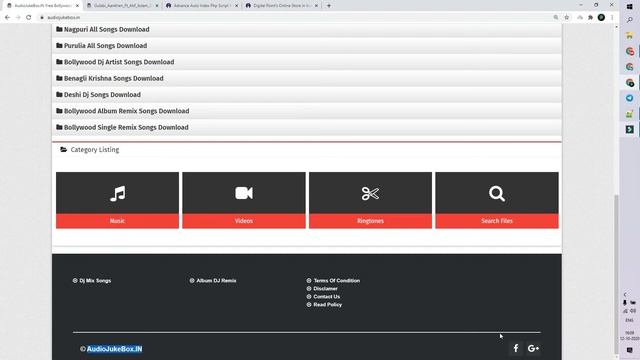
Task: Open Benagli Krishna Songs Download
Action: pyautogui.click(x=113, y=78)
